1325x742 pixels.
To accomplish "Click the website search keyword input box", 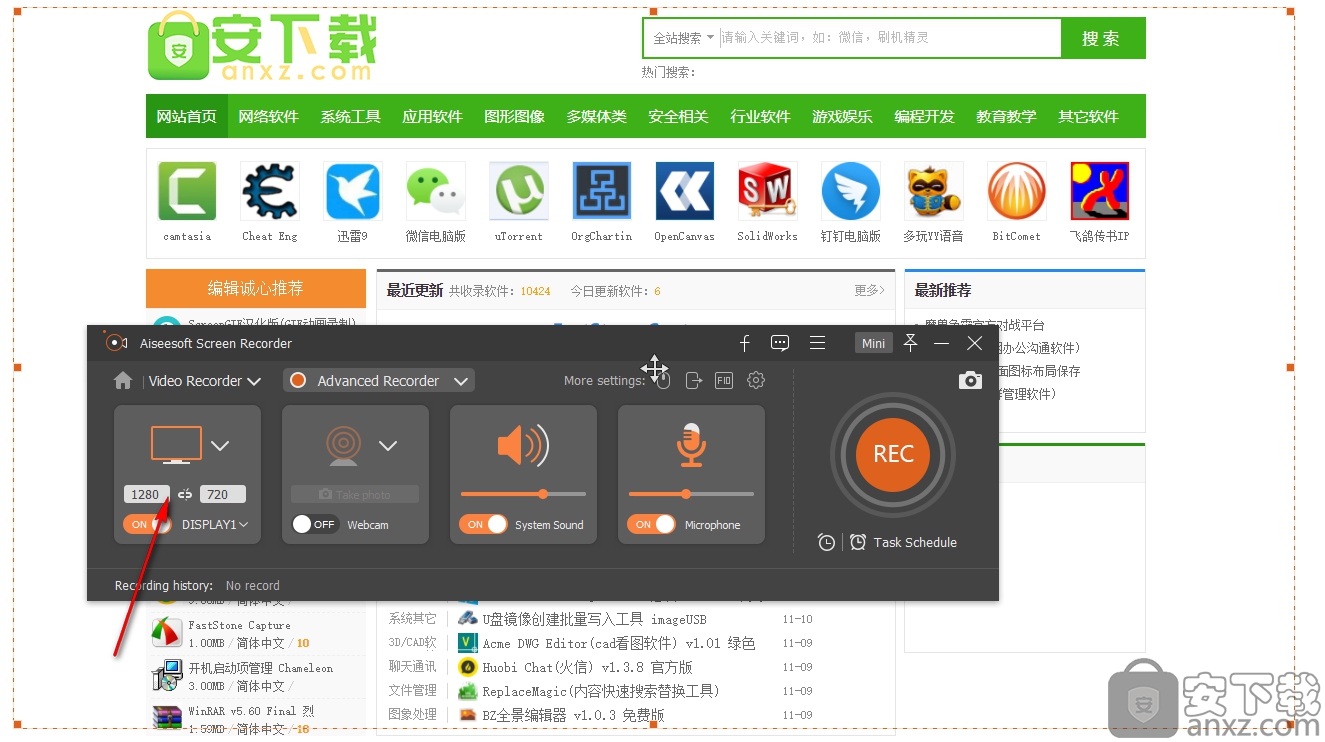I will pos(889,38).
